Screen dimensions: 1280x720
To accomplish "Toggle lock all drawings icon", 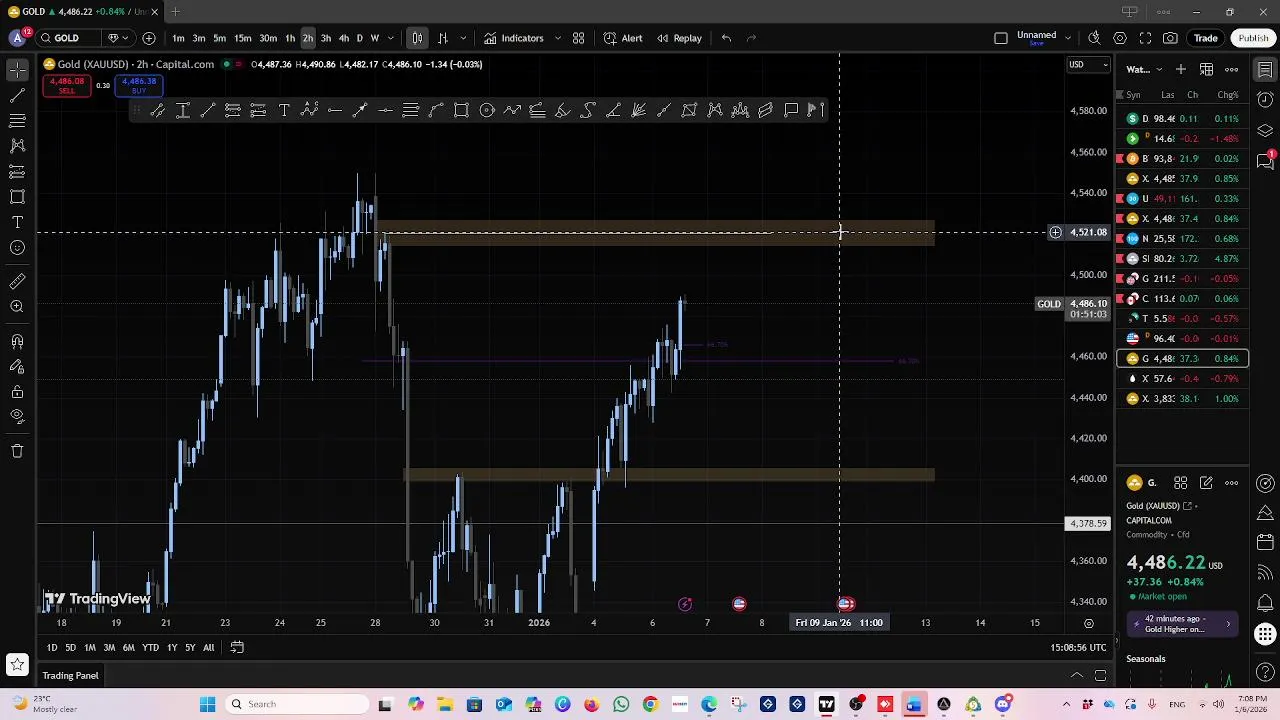I will point(17,391).
